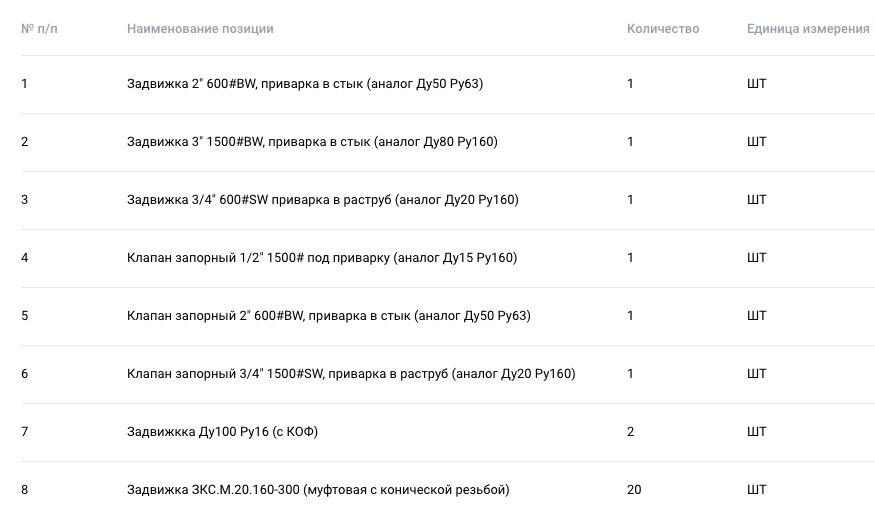This screenshot has width=875, height=512.
Task: Click the "Наименование позиции" column header
Action: tap(200, 29)
